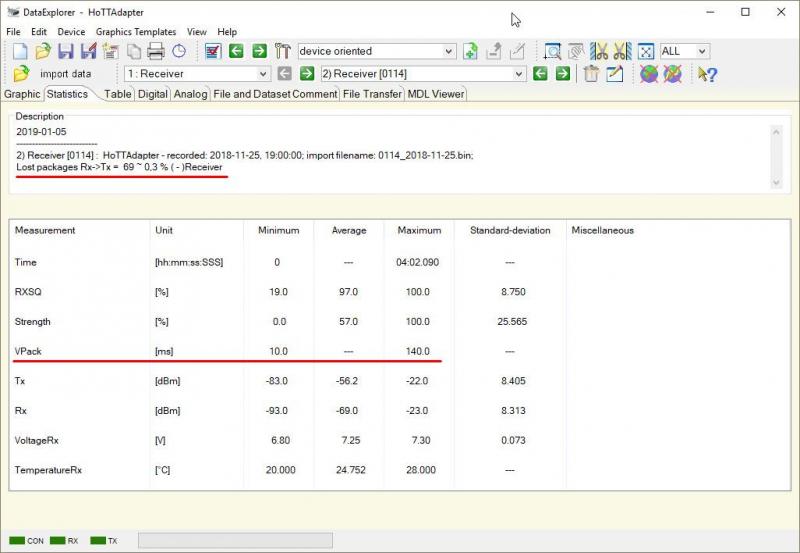Click the save graphics template icon

pos(108,51)
